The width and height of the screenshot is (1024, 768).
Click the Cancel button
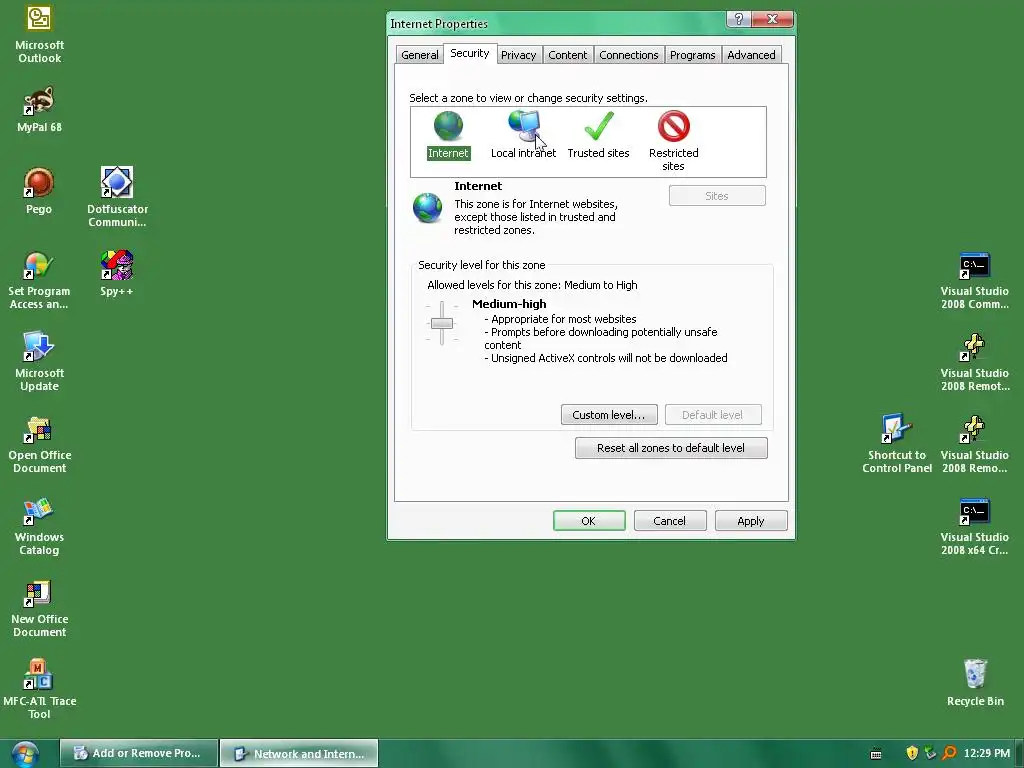point(669,520)
